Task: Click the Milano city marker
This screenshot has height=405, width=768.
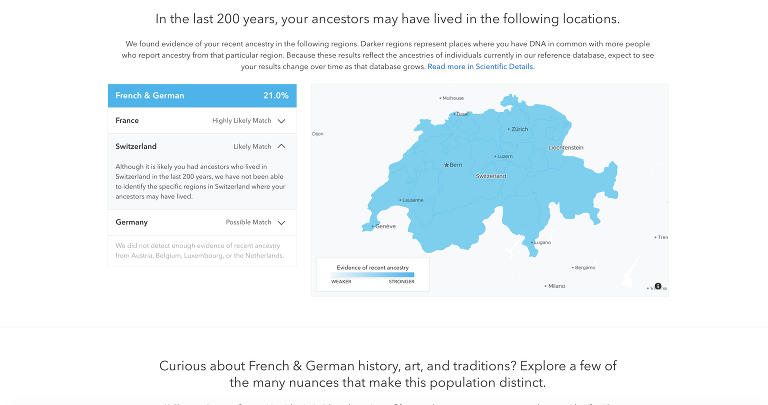Action: pyautogui.click(x=546, y=286)
